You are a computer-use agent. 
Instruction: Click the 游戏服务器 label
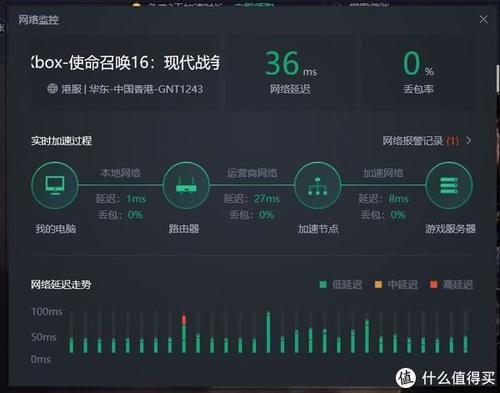pyautogui.click(x=450, y=229)
